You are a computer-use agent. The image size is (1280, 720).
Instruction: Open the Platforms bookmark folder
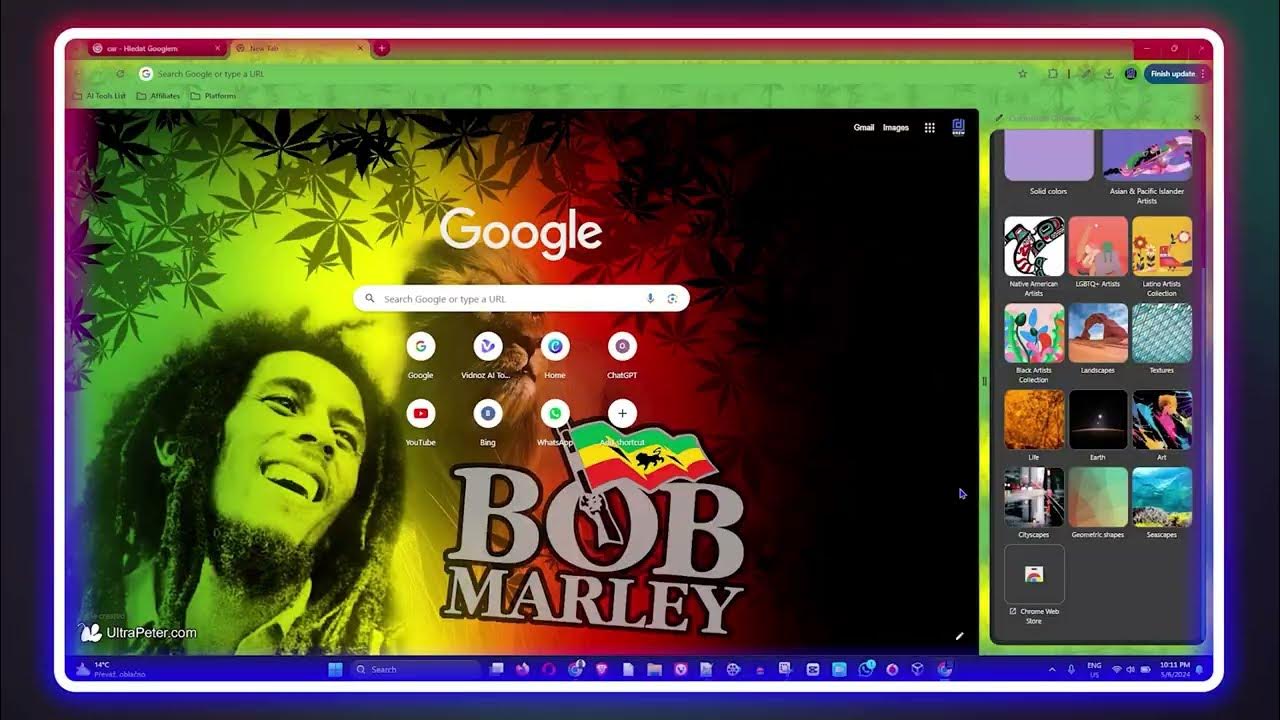(x=213, y=96)
